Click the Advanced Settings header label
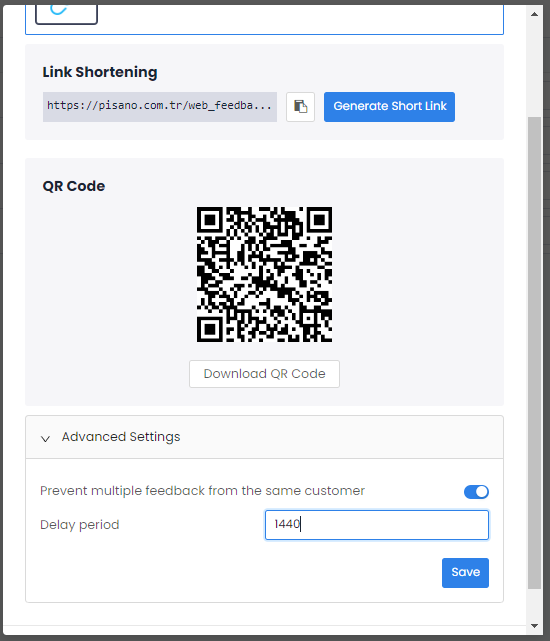550x641 pixels. tap(121, 437)
